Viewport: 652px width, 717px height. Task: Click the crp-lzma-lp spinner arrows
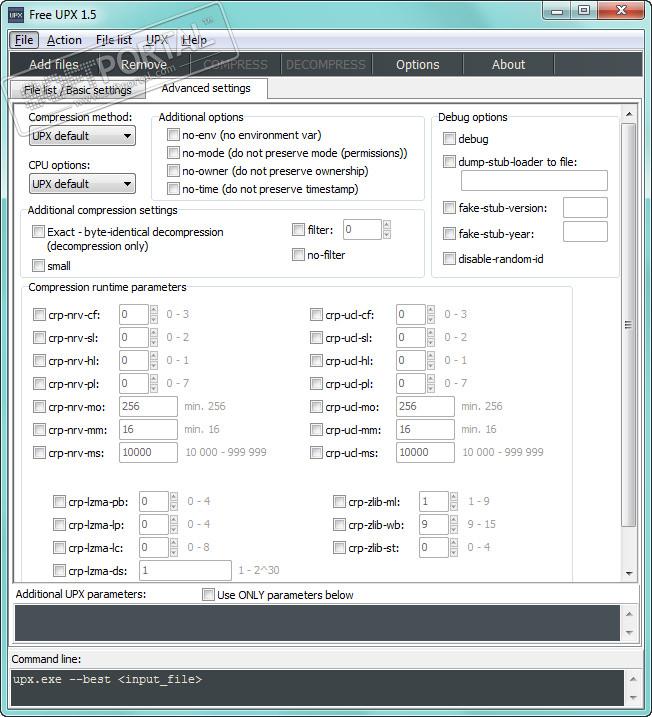[x=174, y=524]
